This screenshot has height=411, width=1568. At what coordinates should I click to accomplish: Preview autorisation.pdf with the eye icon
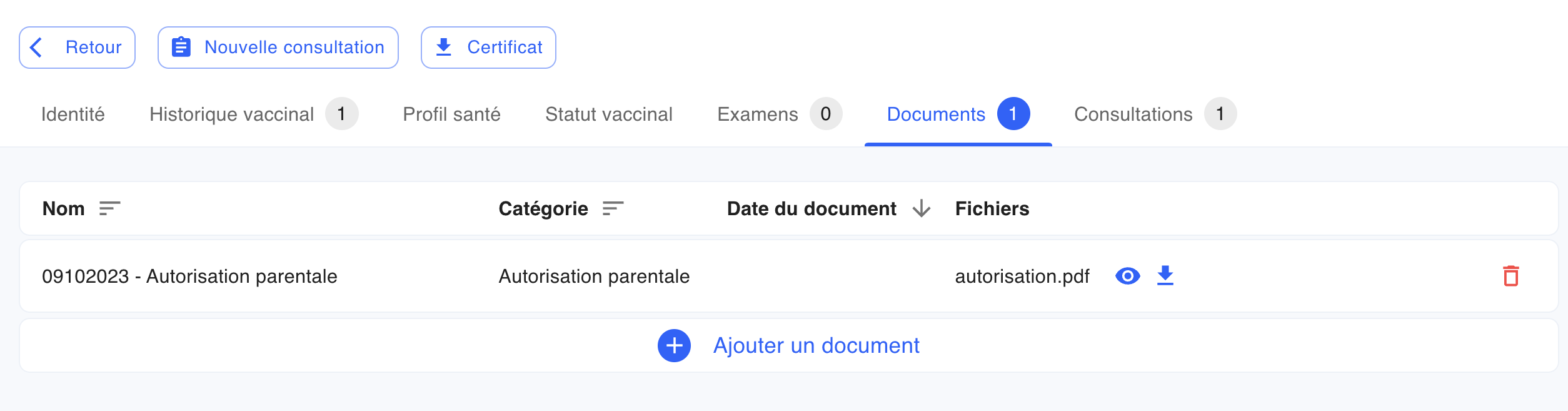tap(1128, 276)
